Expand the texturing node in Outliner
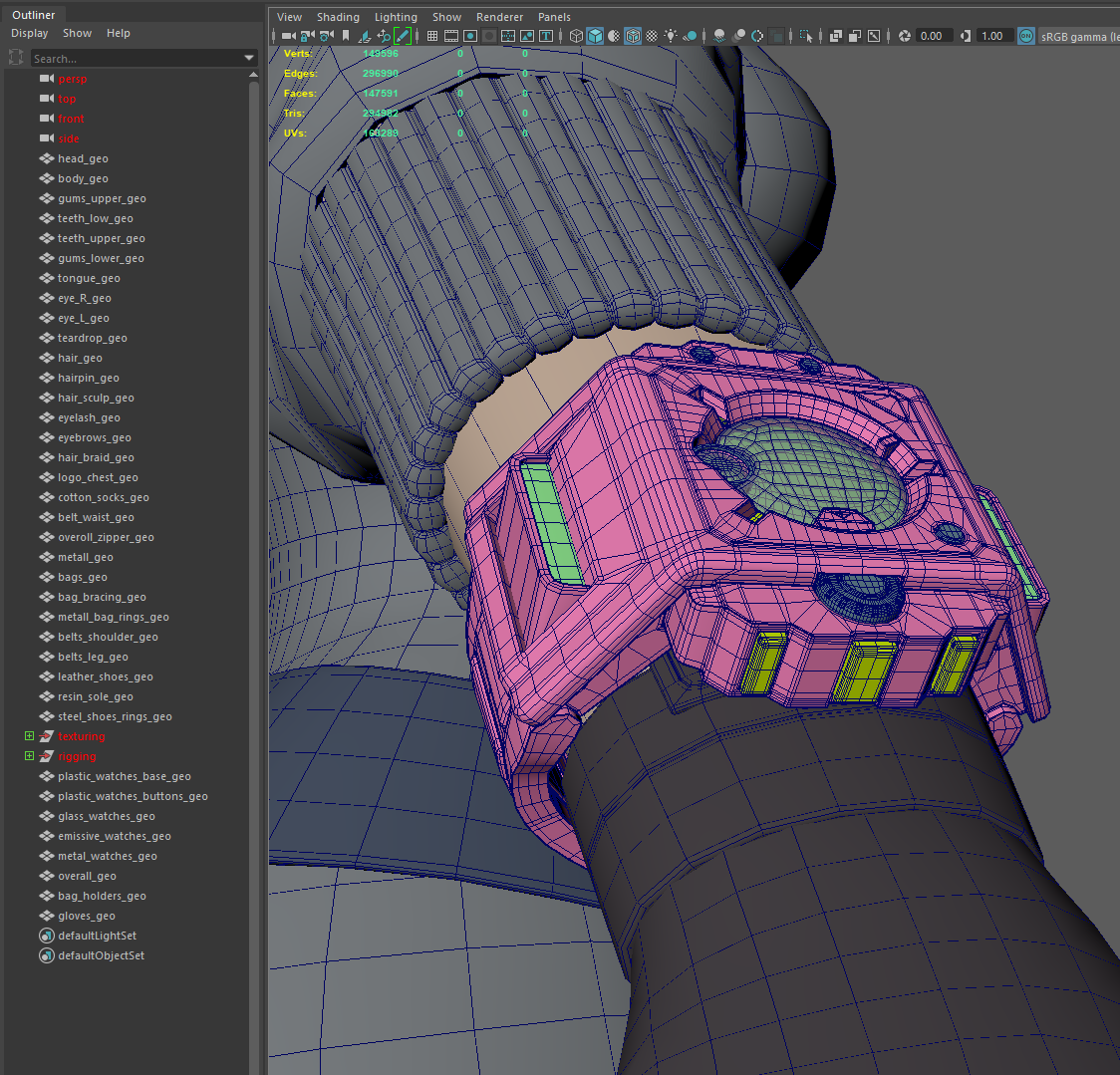This screenshot has height=1075, width=1120. (29, 736)
